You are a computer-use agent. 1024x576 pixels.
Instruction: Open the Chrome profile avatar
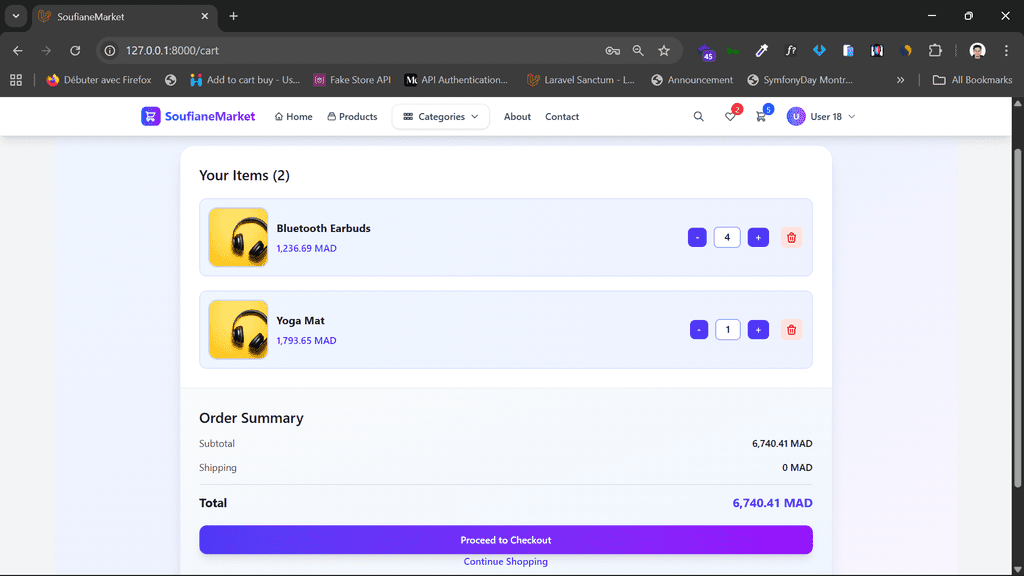977,50
